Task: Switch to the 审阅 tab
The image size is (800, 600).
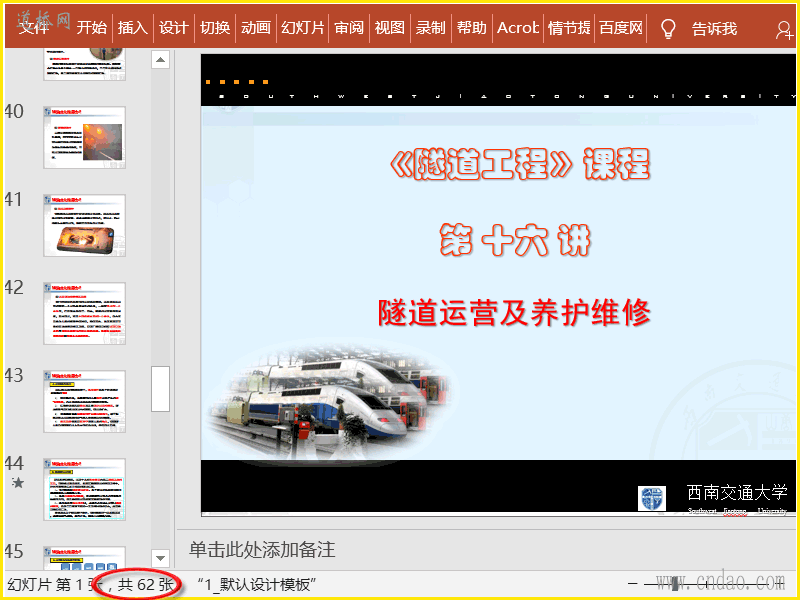Action: pos(349,28)
